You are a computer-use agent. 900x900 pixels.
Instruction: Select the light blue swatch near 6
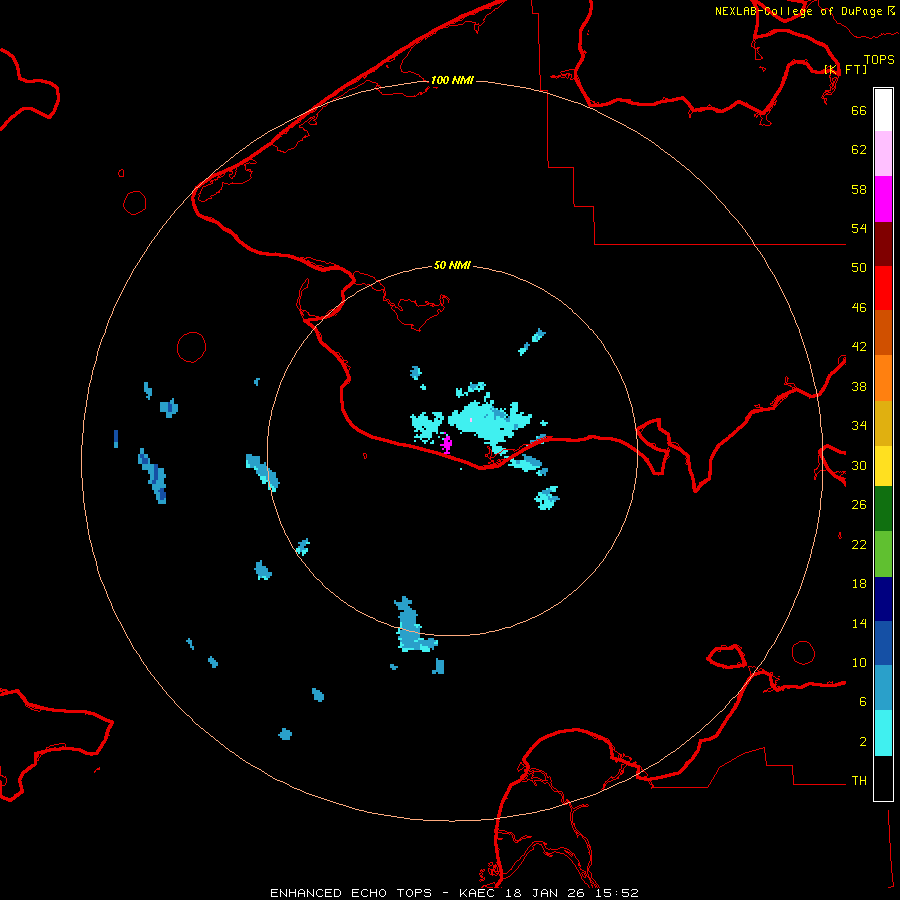click(883, 688)
